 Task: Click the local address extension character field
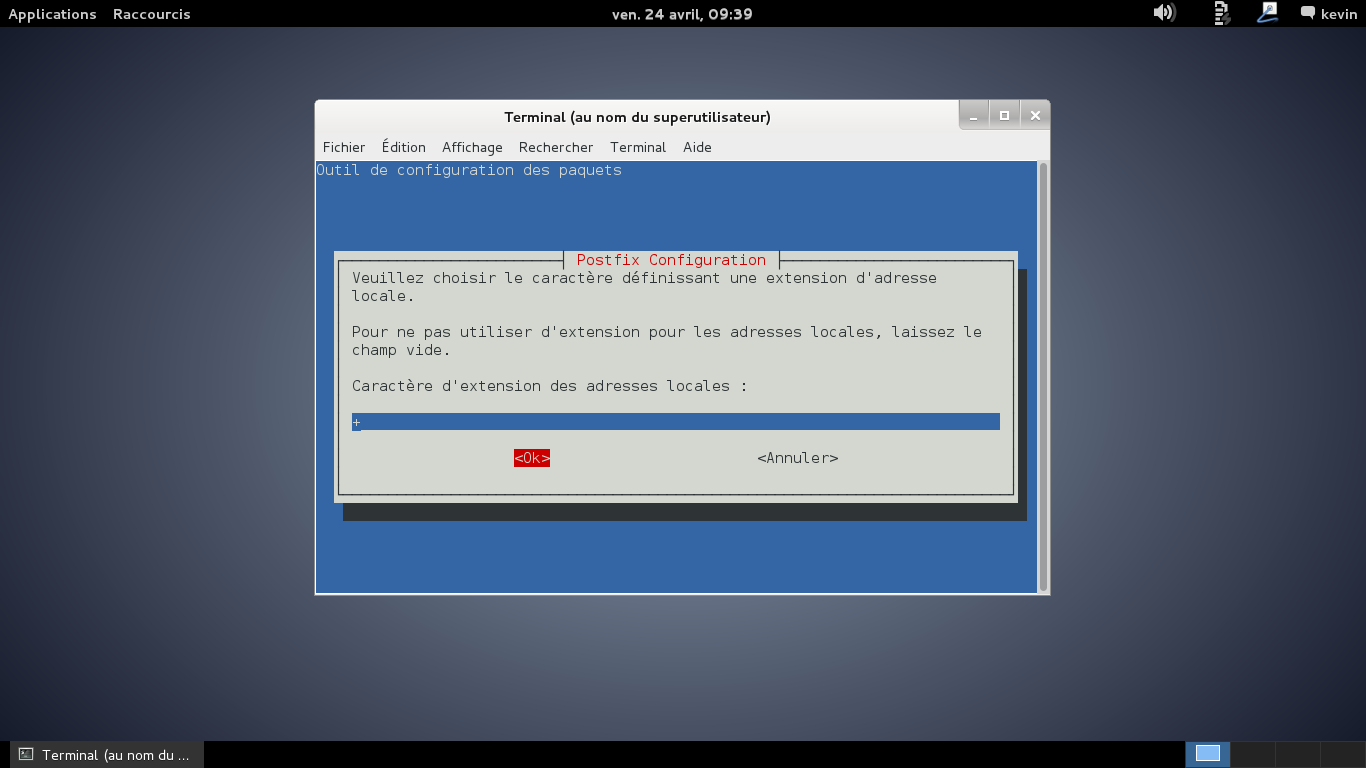click(676, 422)
